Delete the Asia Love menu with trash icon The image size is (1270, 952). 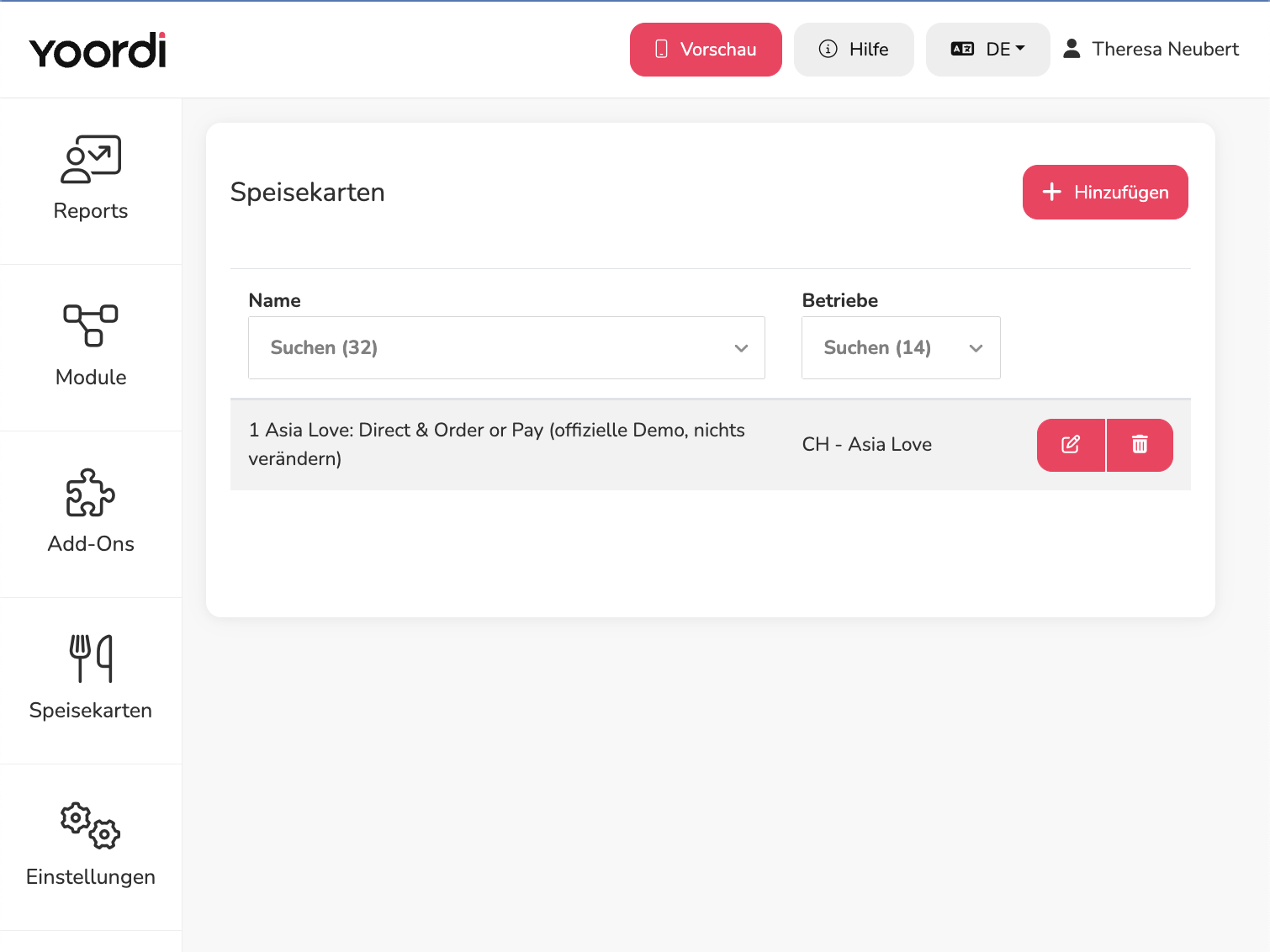[x=1140, y=445]
